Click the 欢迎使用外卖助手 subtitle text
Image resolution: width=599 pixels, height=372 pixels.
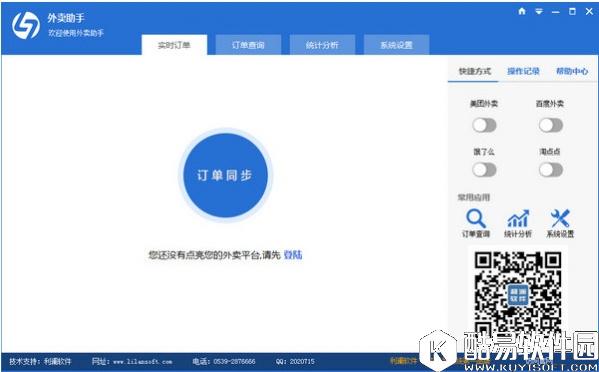point(76,33)
